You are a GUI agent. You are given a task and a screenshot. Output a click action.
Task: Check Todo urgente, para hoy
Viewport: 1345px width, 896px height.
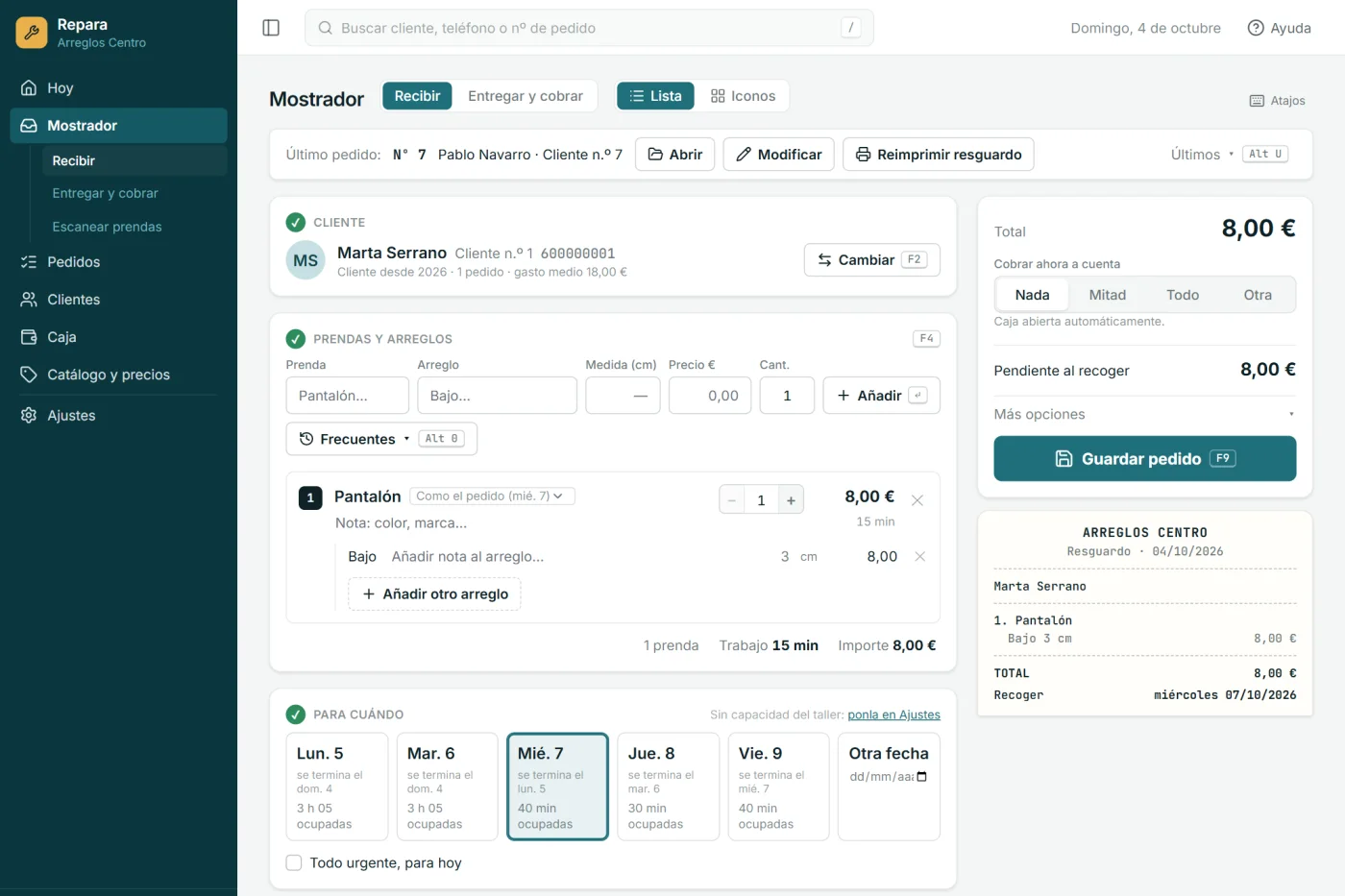[x=294, y=863]
